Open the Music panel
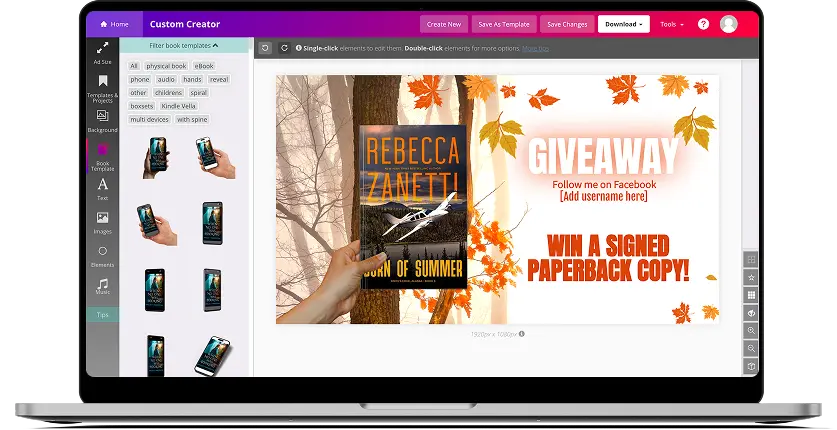 (102, 286)
